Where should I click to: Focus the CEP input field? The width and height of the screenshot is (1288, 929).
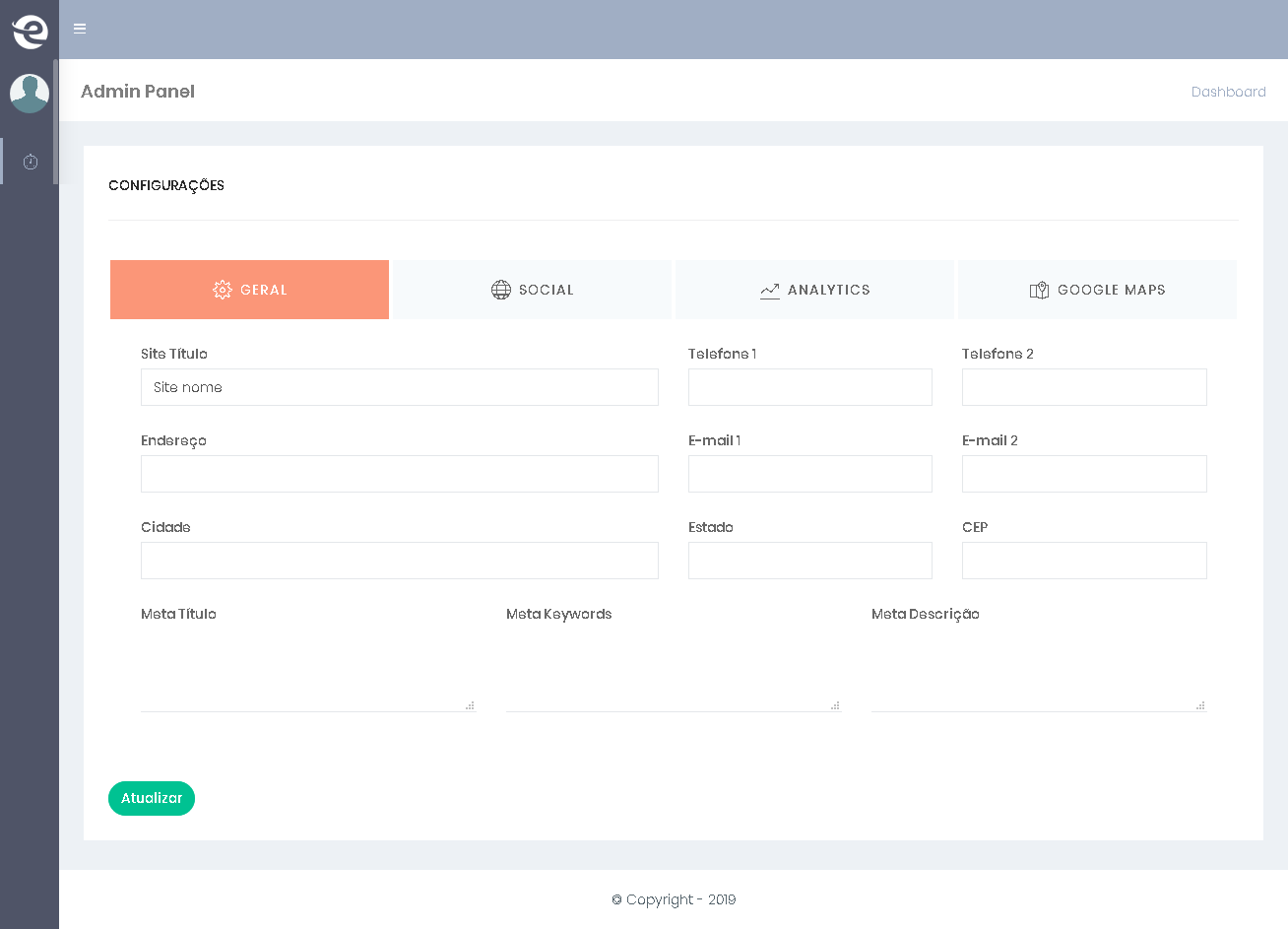pos(1084,561)
